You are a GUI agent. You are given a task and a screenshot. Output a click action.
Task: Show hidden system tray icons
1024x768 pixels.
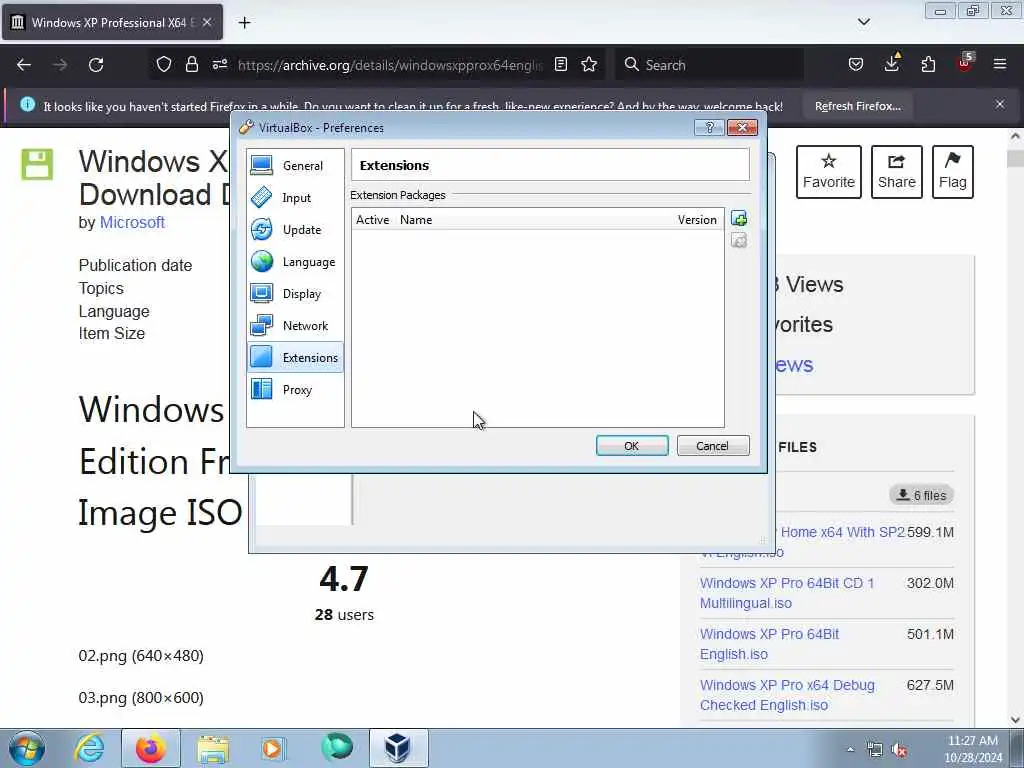tap(850, 750)
